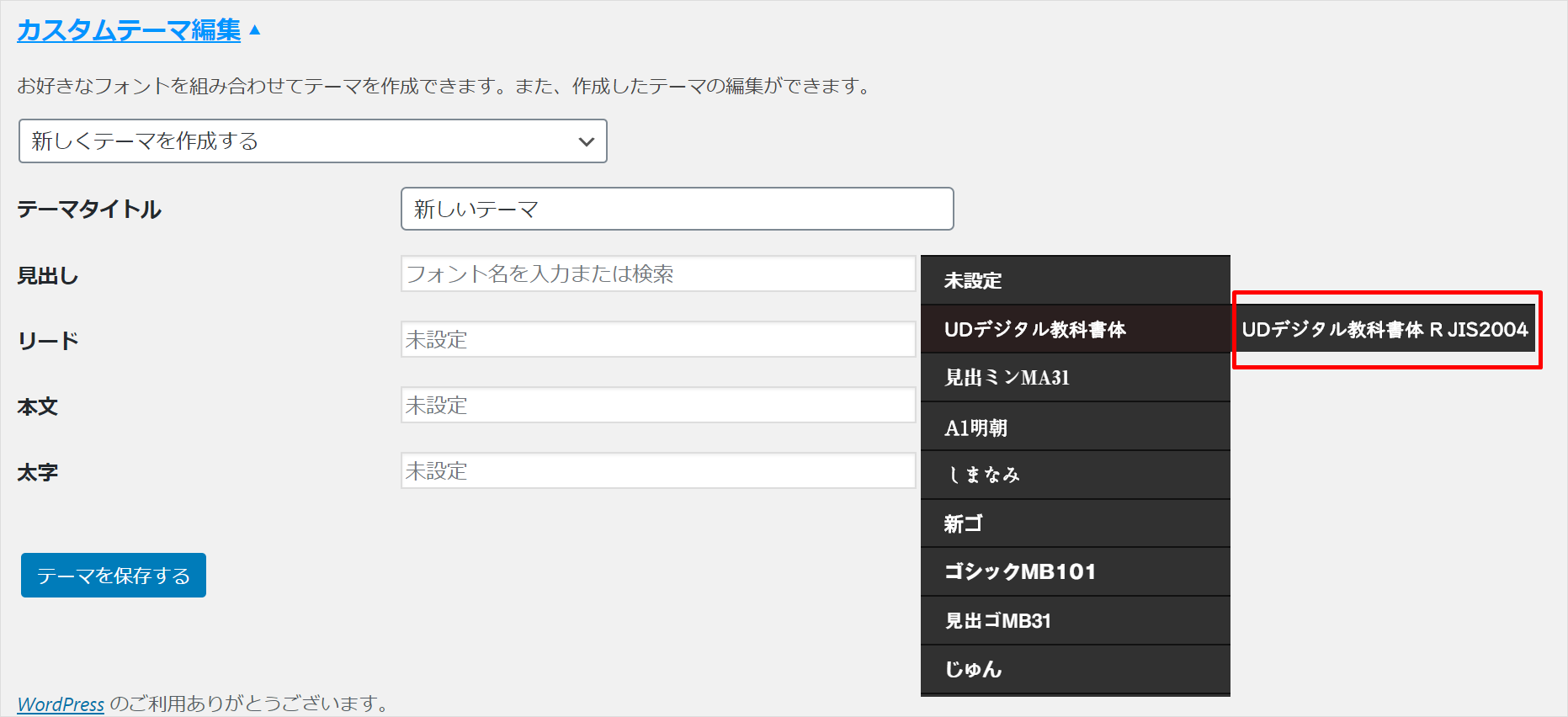
Task: Click the triangle icon beside カスタムテーマ編集
Action: [x=255, y=30]
